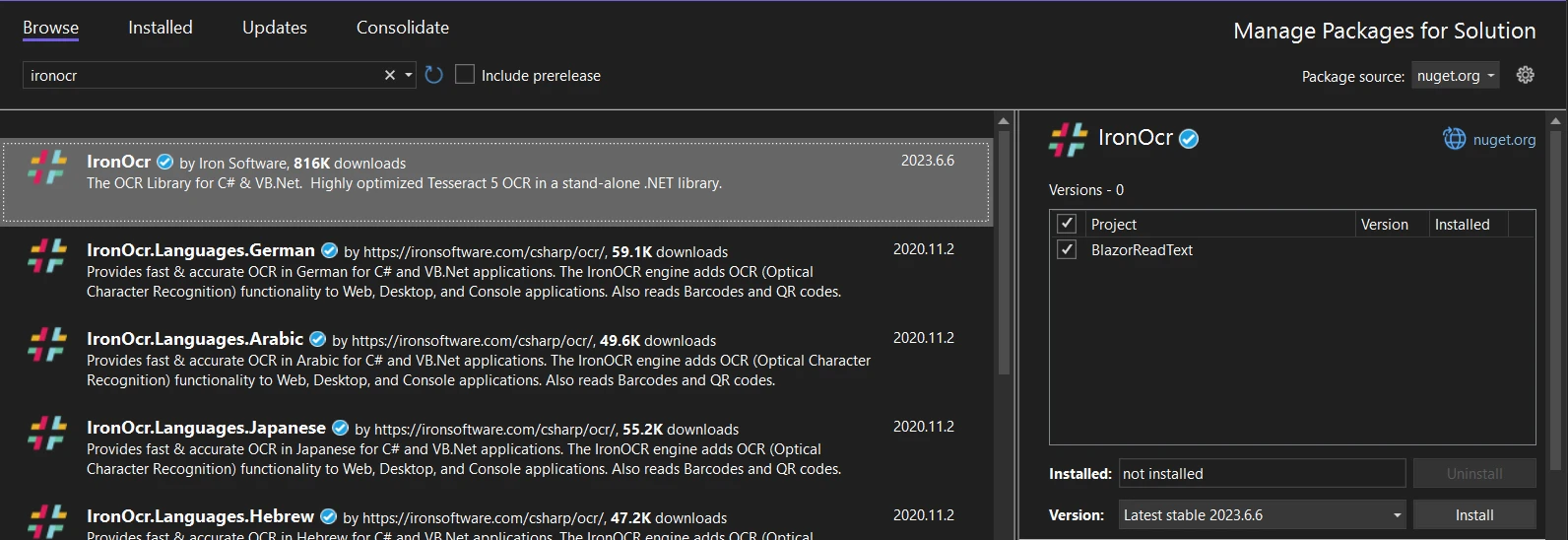Image resolution: width=1568 pixels, height=540 pixels.
Task: Open the Package source nuget.org dropdown
Action: 1456,76
